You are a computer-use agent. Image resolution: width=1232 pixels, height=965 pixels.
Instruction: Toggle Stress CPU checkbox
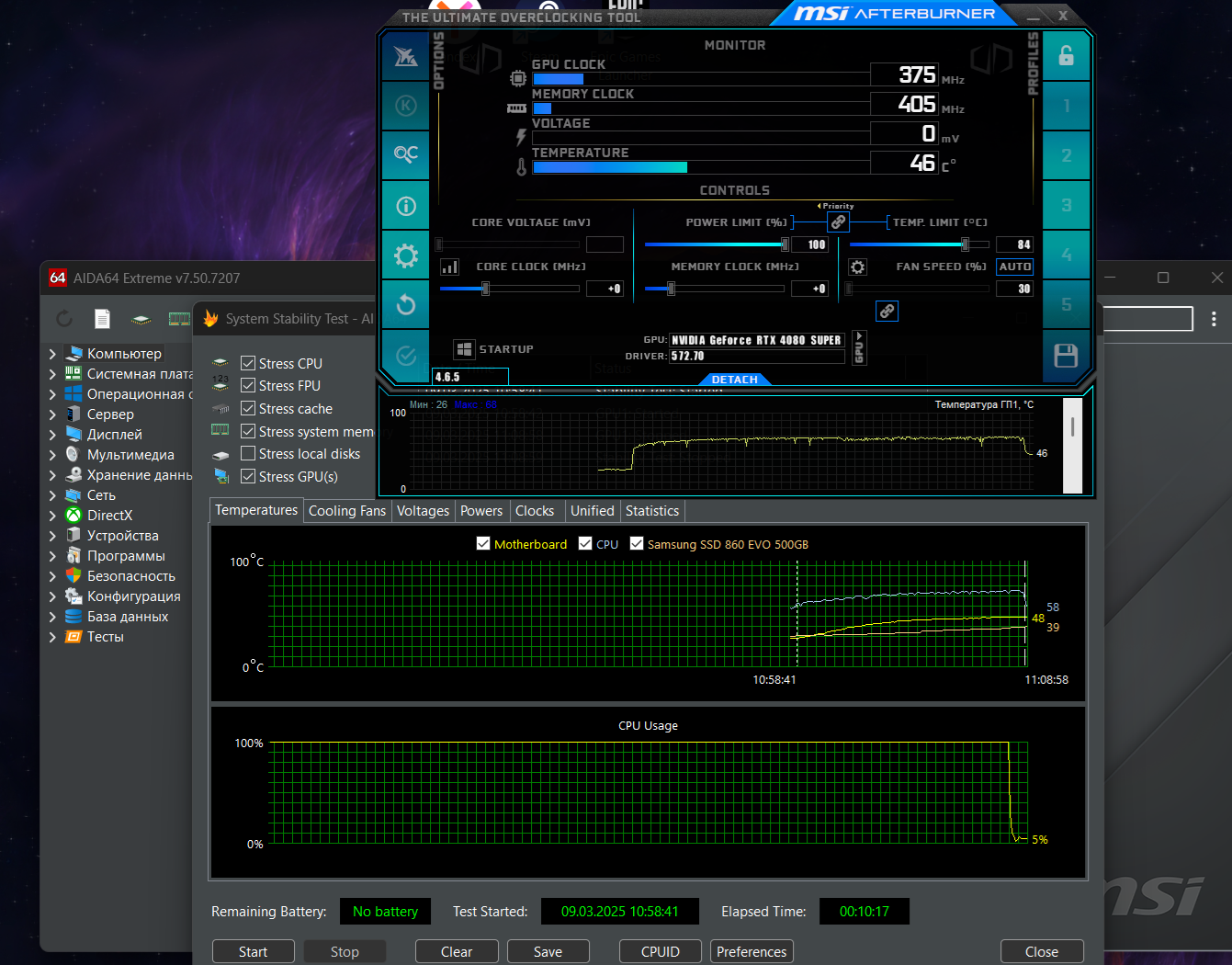point(248,363)
